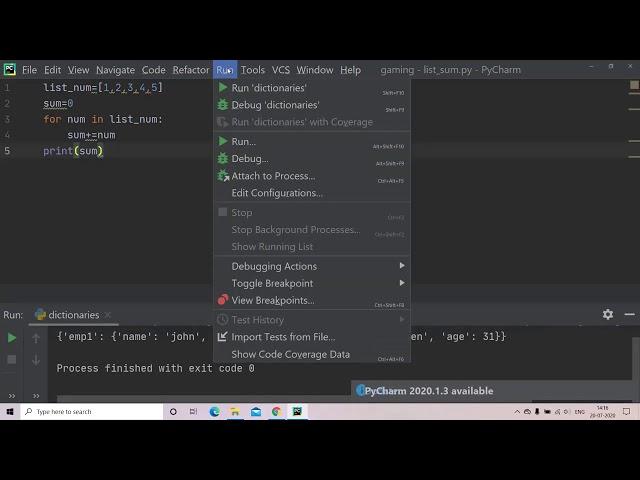Open the View menu
This screenshot has height=480, width=640.
(78, 70)
